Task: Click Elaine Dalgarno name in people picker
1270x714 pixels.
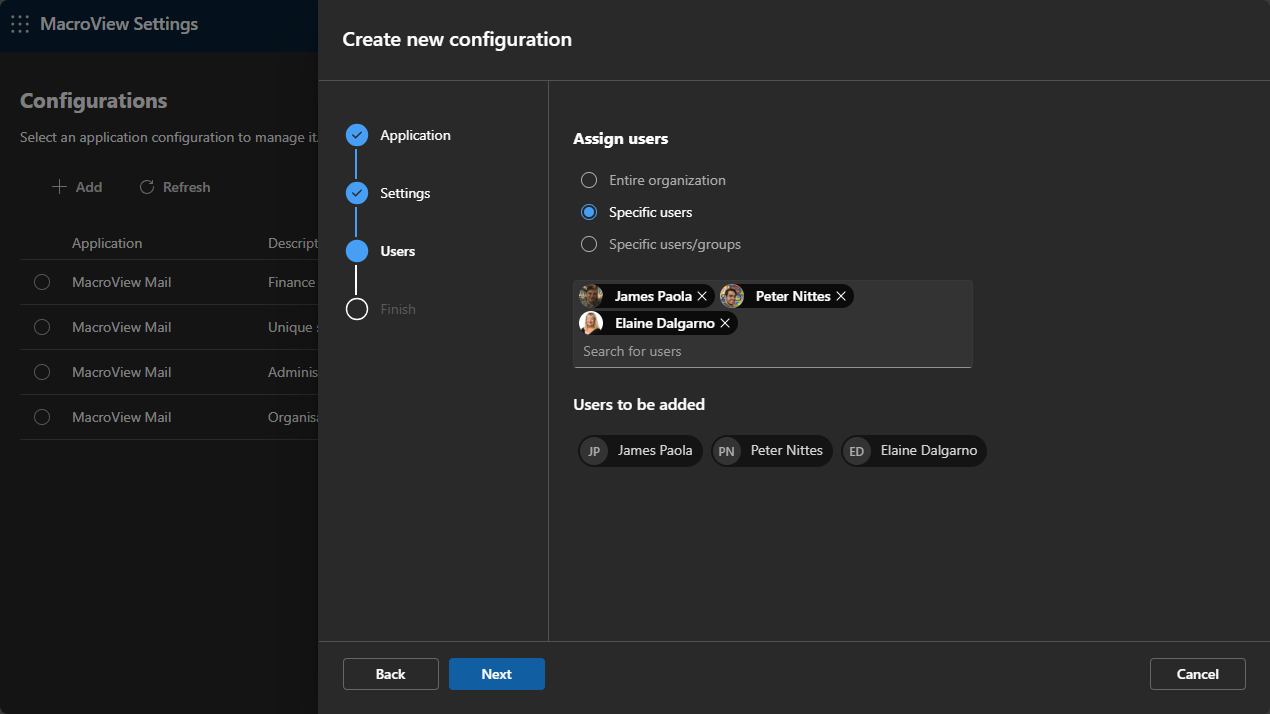Action: pos(664,323)
